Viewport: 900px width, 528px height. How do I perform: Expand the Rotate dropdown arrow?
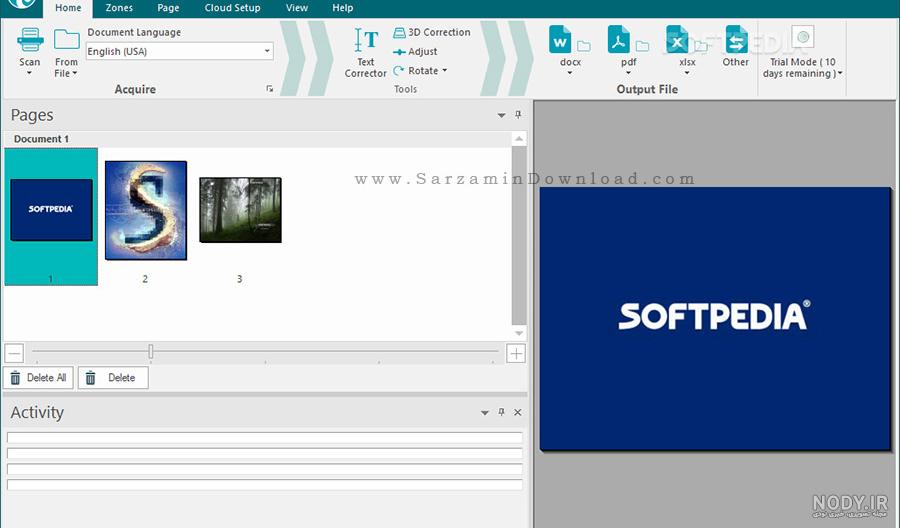(445, 71)
